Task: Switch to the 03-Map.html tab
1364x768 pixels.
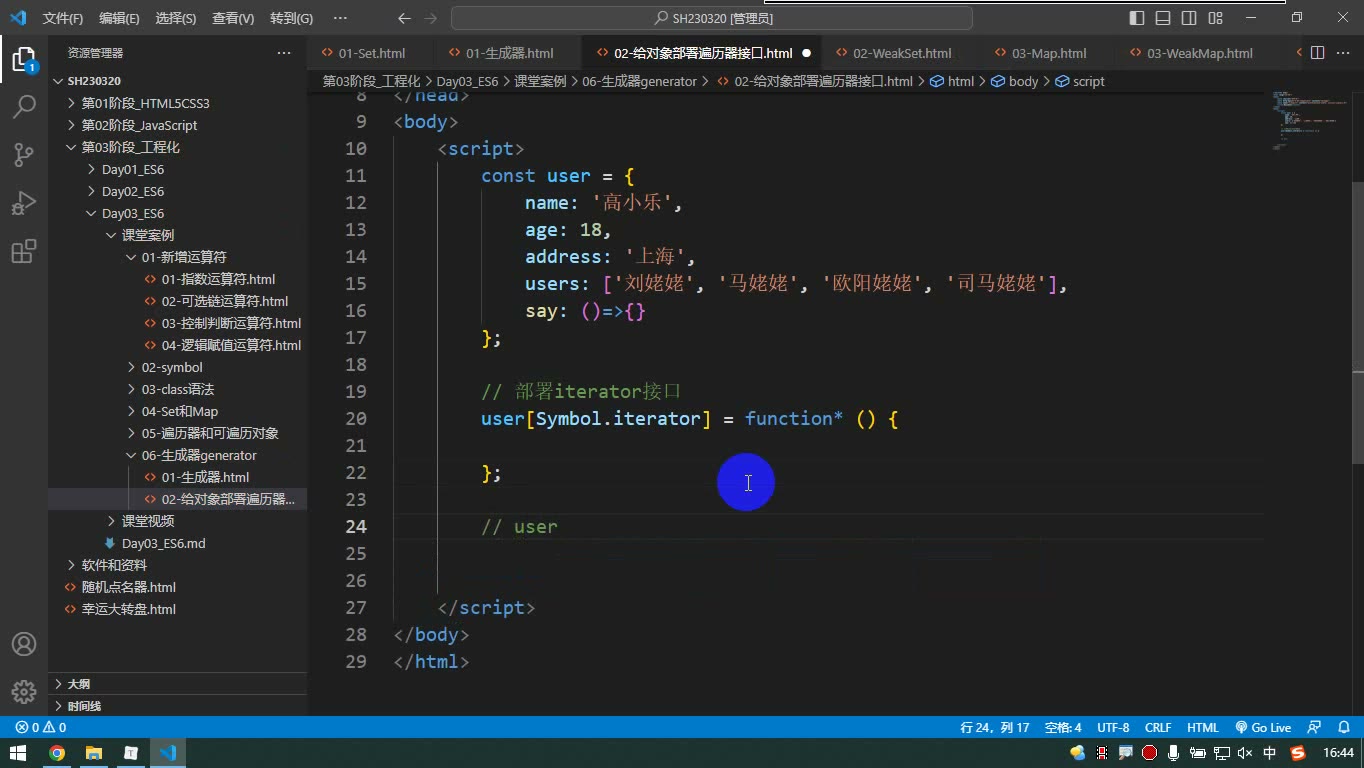Action: [x=1049, y=53]
